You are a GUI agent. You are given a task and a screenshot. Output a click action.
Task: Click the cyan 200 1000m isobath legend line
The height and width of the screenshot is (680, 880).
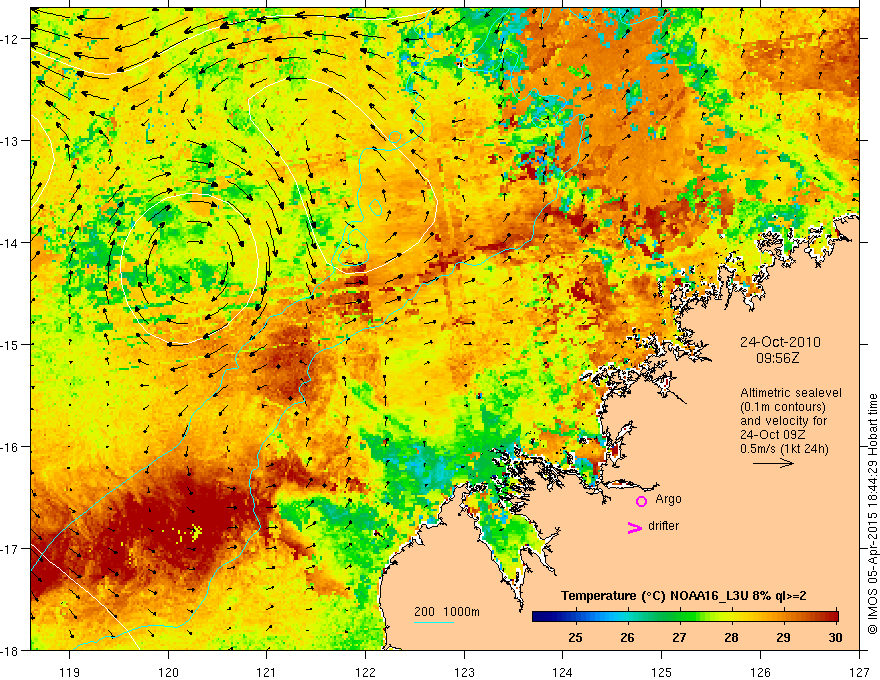[434, 622]
